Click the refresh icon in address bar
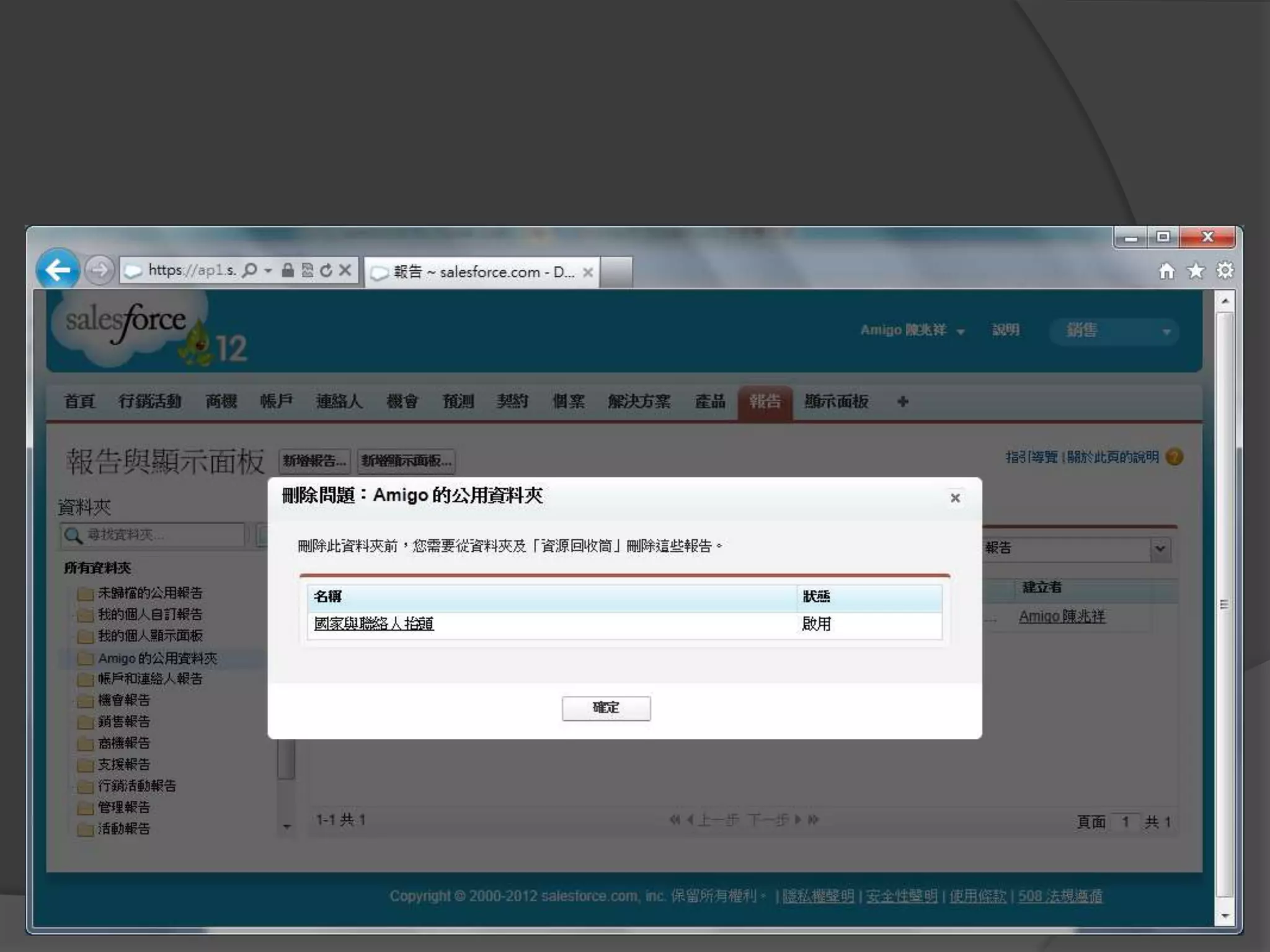The height and width of the screenshot is (952, 1270). click(326, 270)
